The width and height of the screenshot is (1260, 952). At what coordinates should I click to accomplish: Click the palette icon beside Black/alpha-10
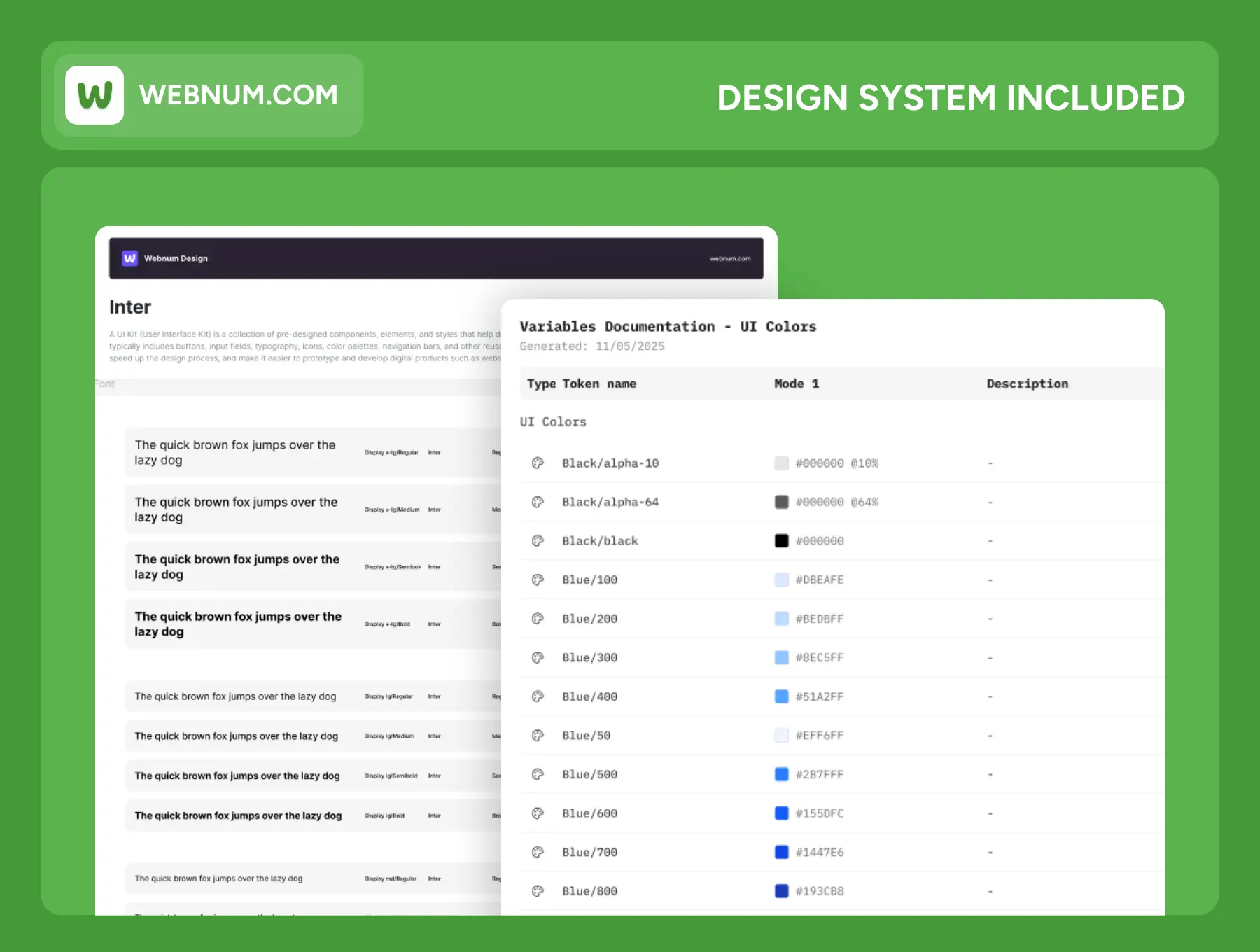(x=538, y=463)
